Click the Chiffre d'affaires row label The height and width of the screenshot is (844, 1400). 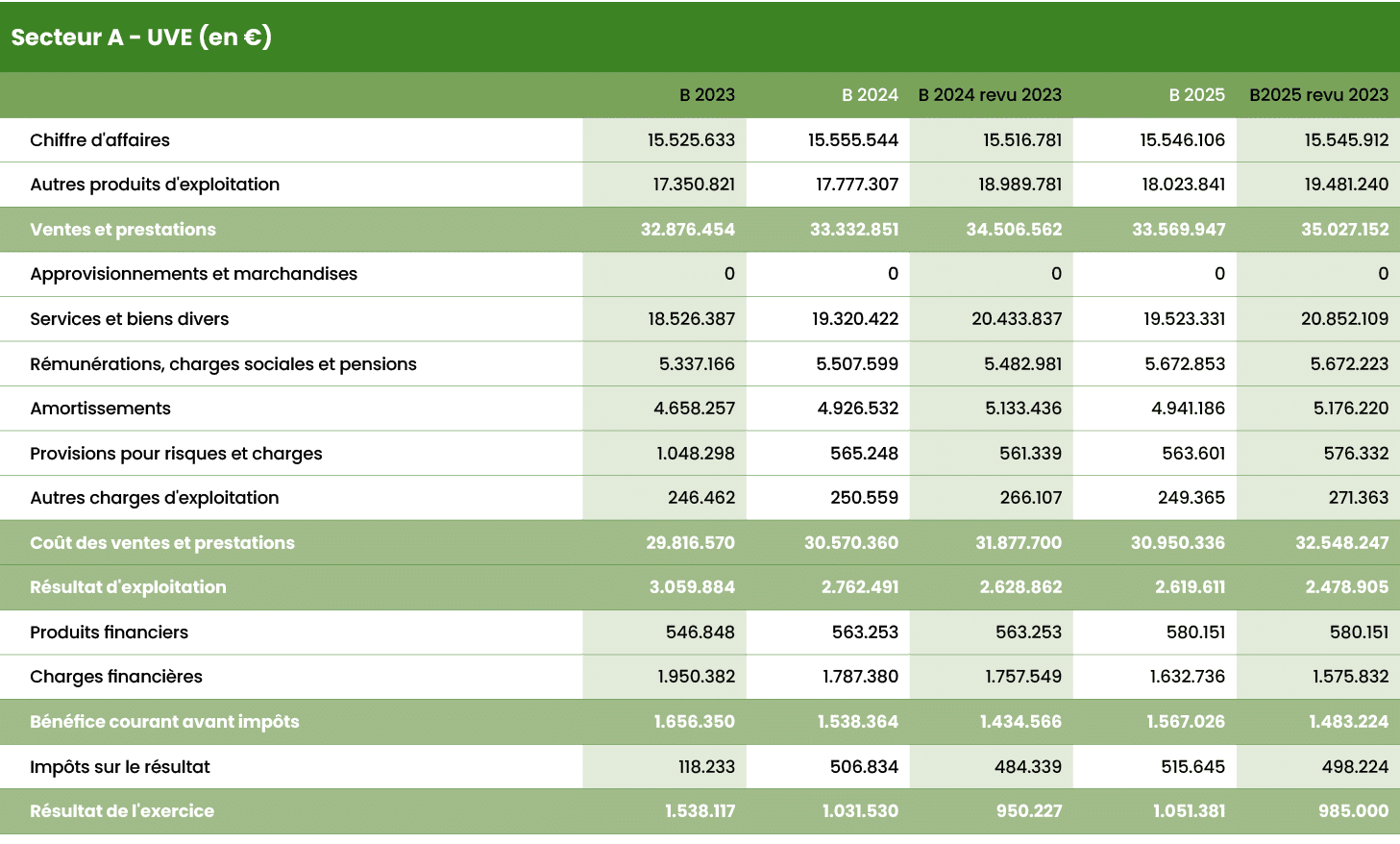coord(100,139)
